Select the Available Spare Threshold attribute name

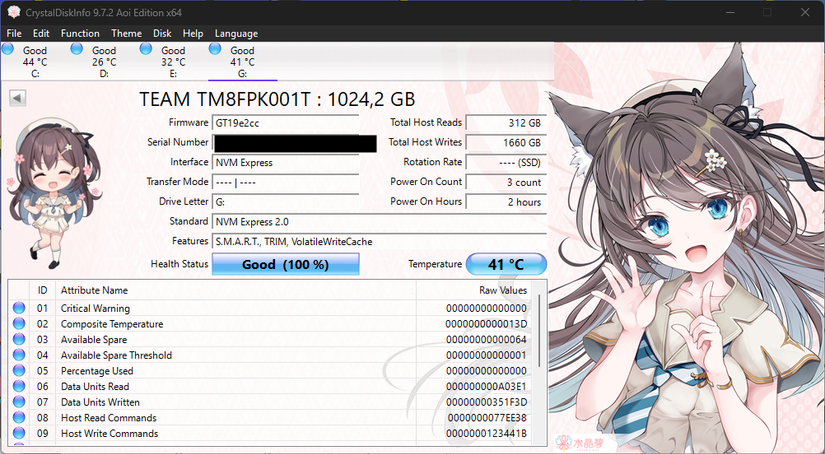[x=116, y=355]
